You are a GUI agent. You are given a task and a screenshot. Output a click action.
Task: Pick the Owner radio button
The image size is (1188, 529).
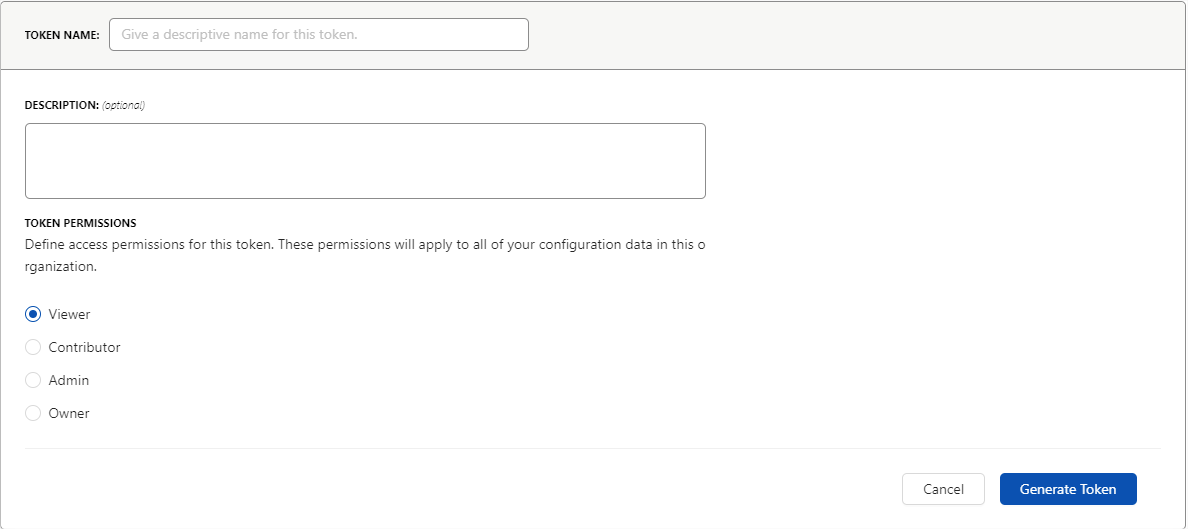point(33,413)
